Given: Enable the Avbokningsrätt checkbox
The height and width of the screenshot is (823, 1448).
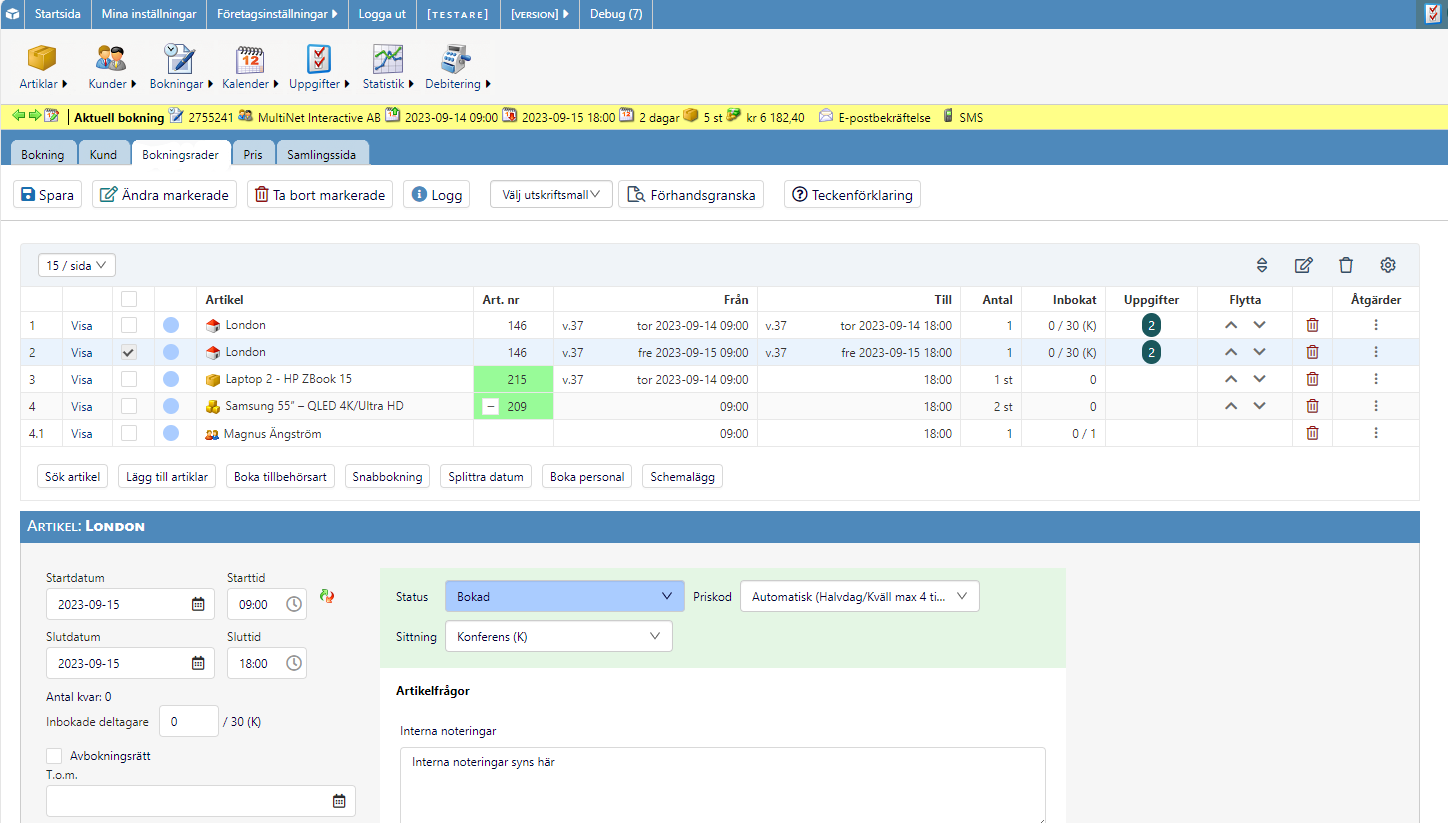Looking at the screenshot, I should tap(54, 756).
